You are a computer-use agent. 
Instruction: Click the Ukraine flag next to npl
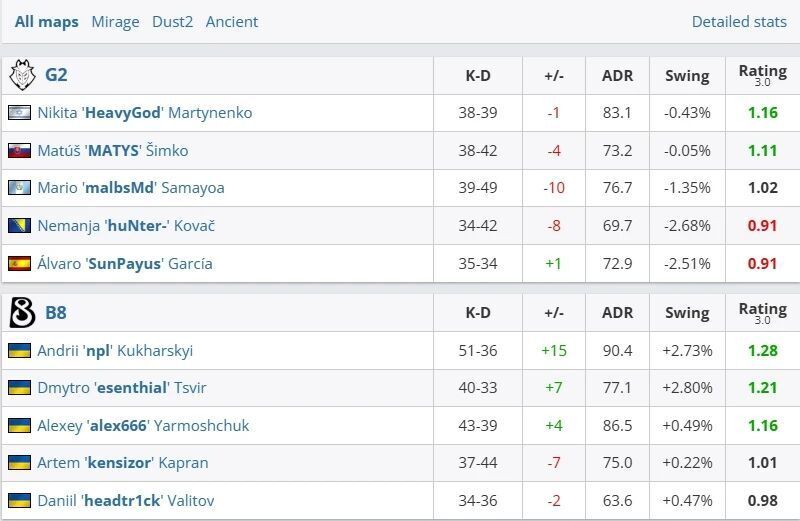click(19, 351)
